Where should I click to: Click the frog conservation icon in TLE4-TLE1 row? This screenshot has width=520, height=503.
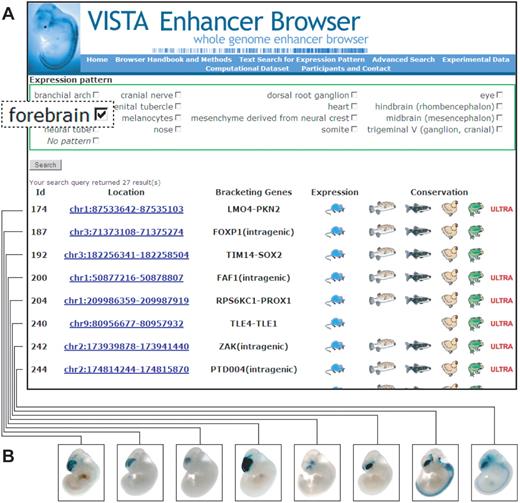476,323
